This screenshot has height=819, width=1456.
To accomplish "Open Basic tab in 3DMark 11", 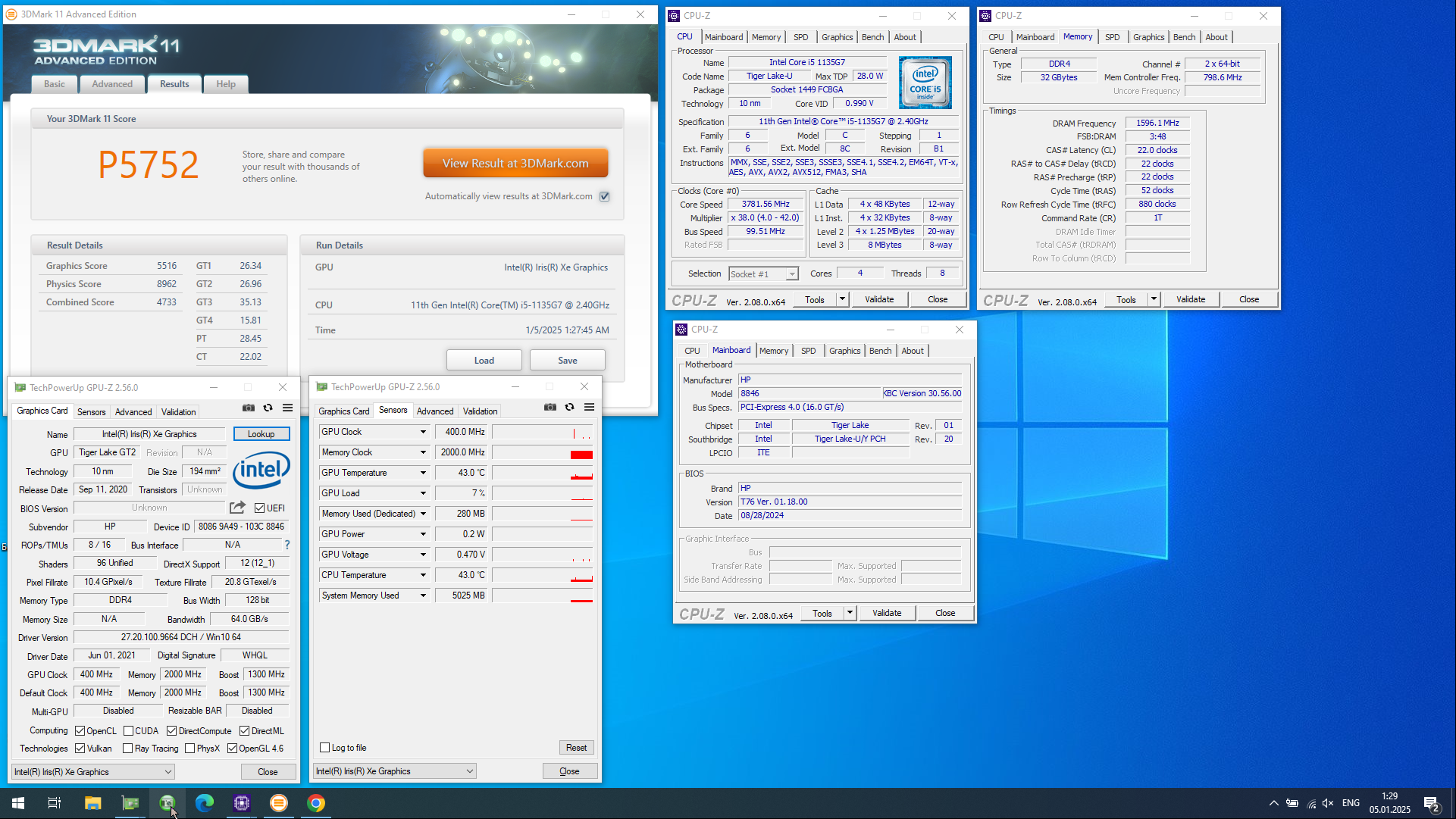I will [55, 84].
